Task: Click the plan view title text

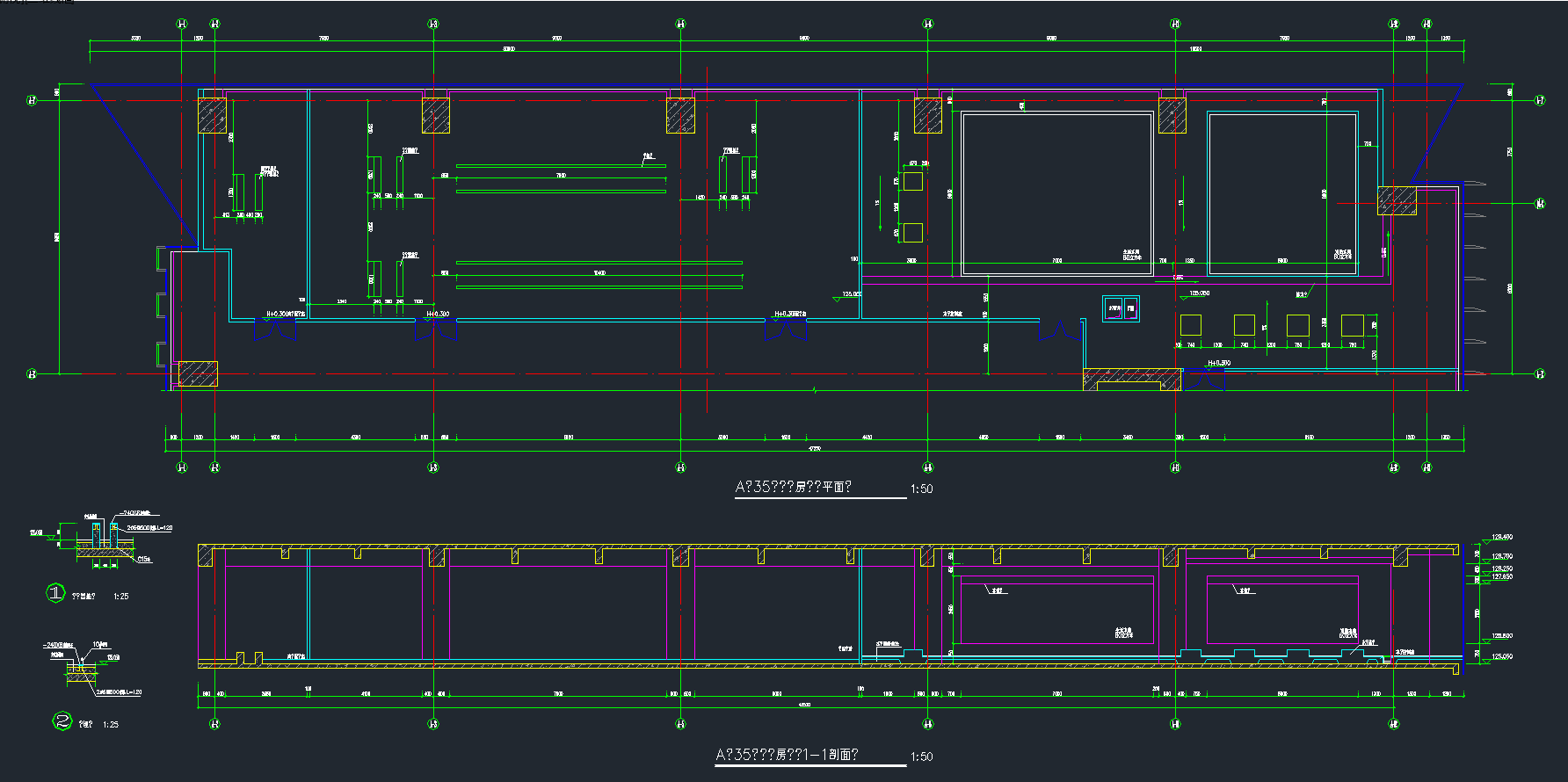Action: click(793, 487)
